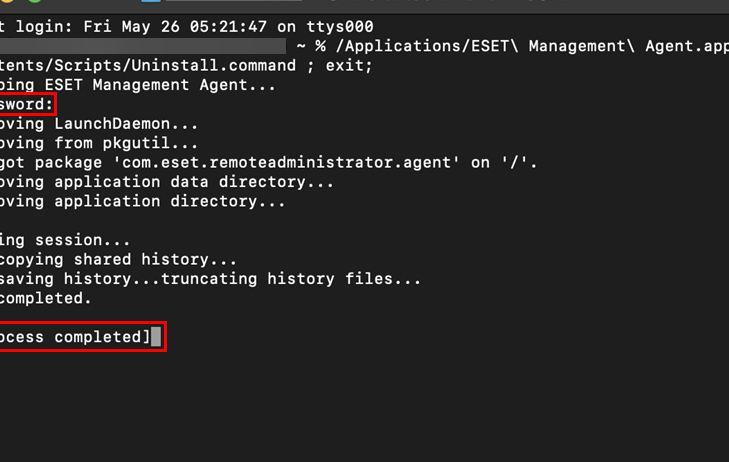Click the Process completed message
This screenshot has height=462, width=729.
click(x=75, y=337)
